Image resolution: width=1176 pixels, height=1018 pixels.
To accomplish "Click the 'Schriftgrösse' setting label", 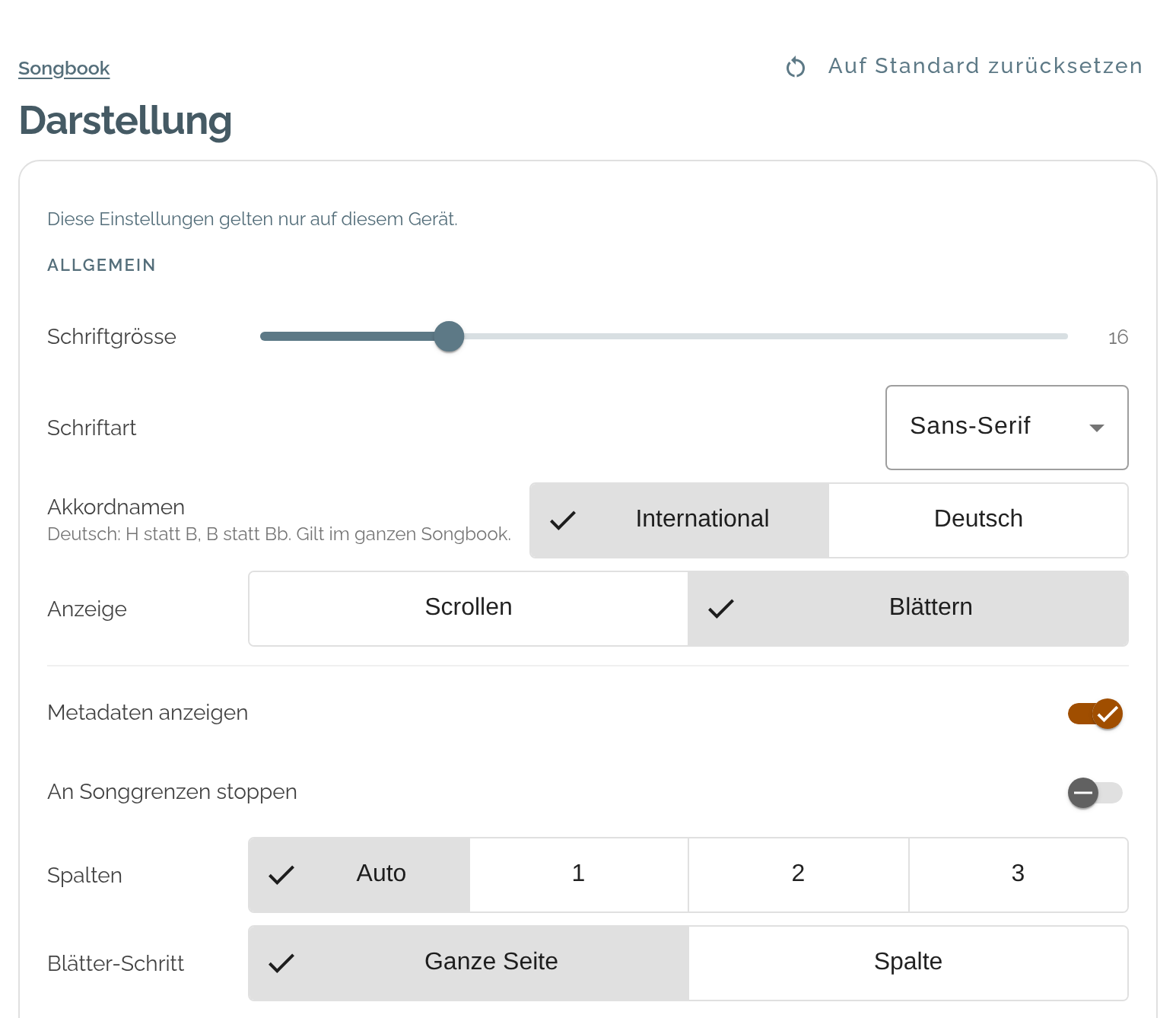I will click(112, 336).
